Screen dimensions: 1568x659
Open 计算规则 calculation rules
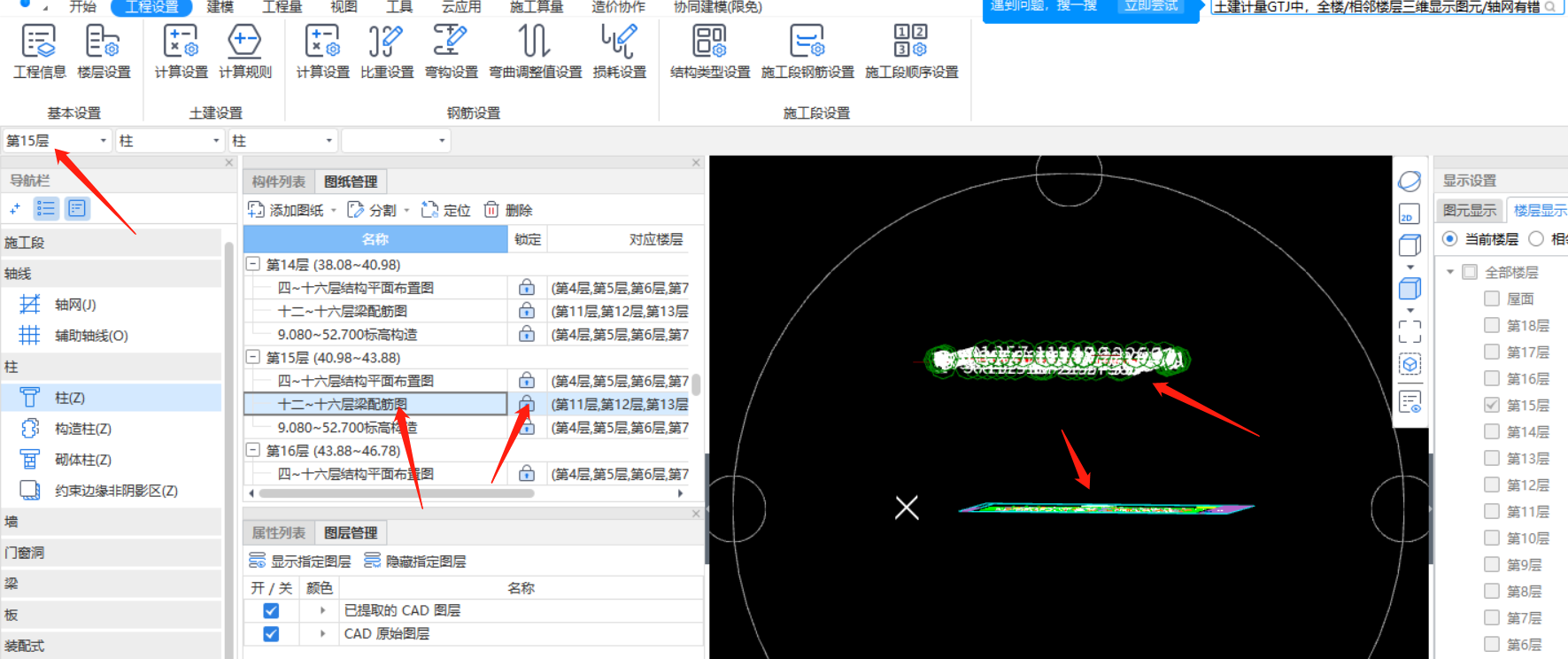[x=245, y=51]
